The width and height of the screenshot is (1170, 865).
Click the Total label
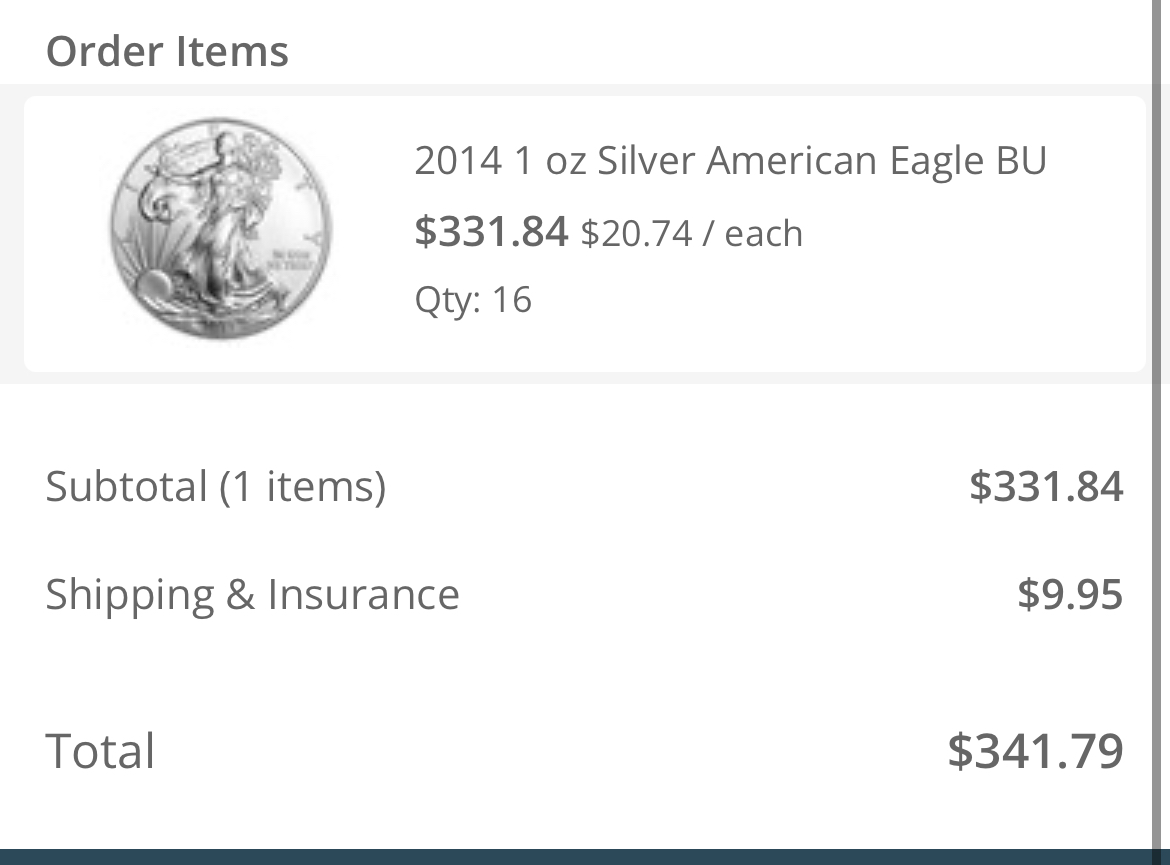[x=100, y=751]
